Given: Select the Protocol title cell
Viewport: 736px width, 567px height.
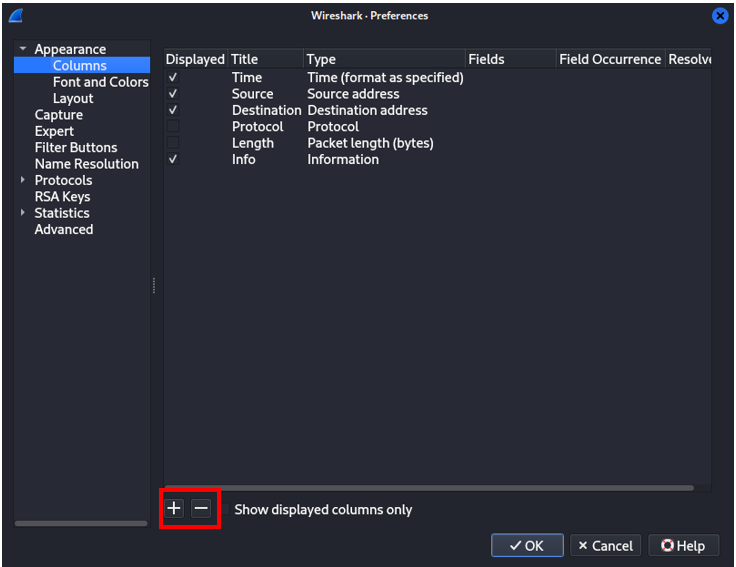Looking at the screenshot, I should tap(258, 126).
